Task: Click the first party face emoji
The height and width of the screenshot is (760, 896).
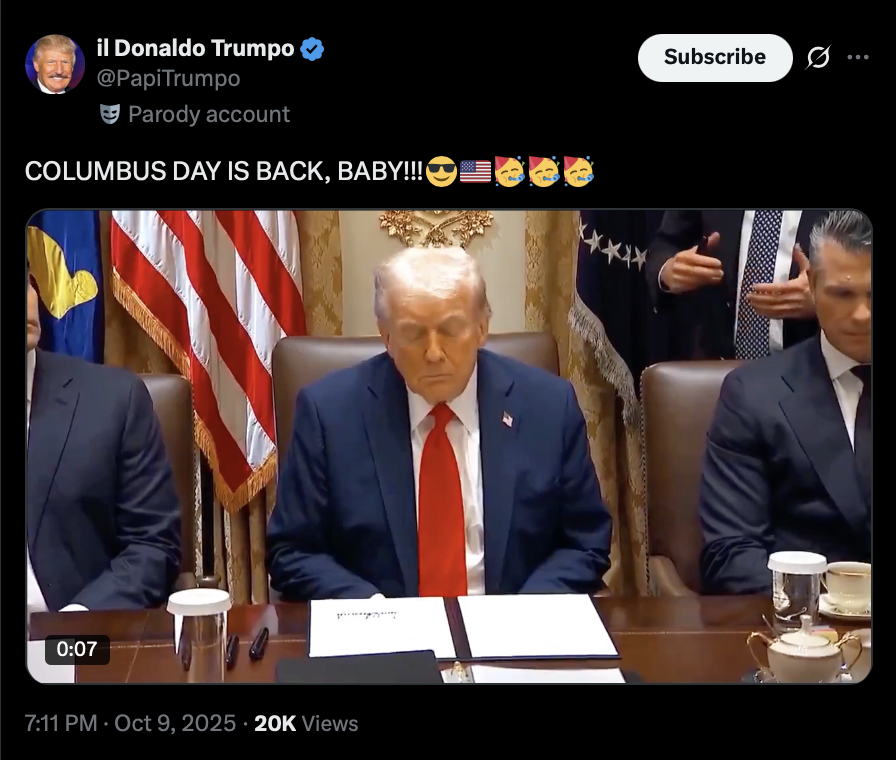Action: point(510,171)
